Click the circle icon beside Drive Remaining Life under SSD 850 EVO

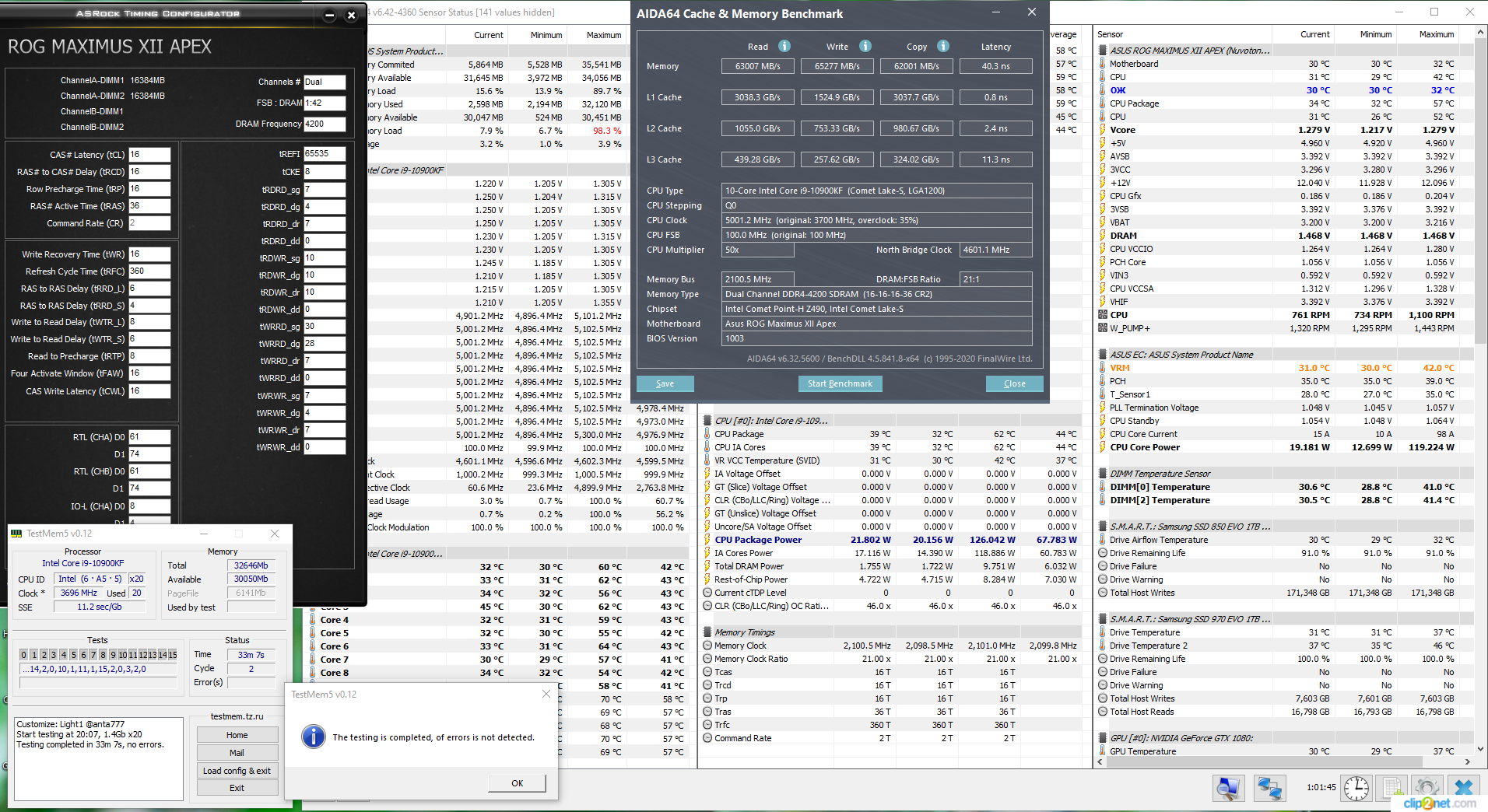coord(1103,553)
